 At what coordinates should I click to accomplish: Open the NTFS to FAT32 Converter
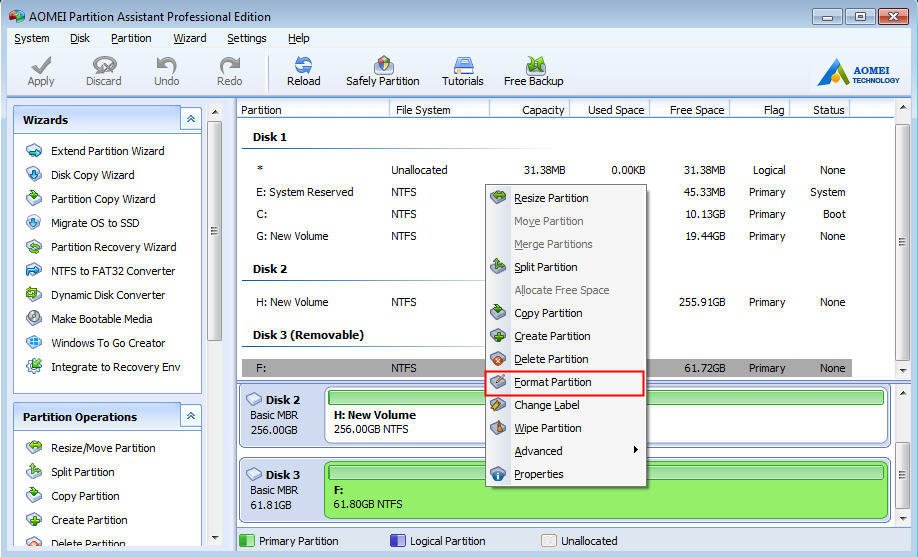click(101, 271)
